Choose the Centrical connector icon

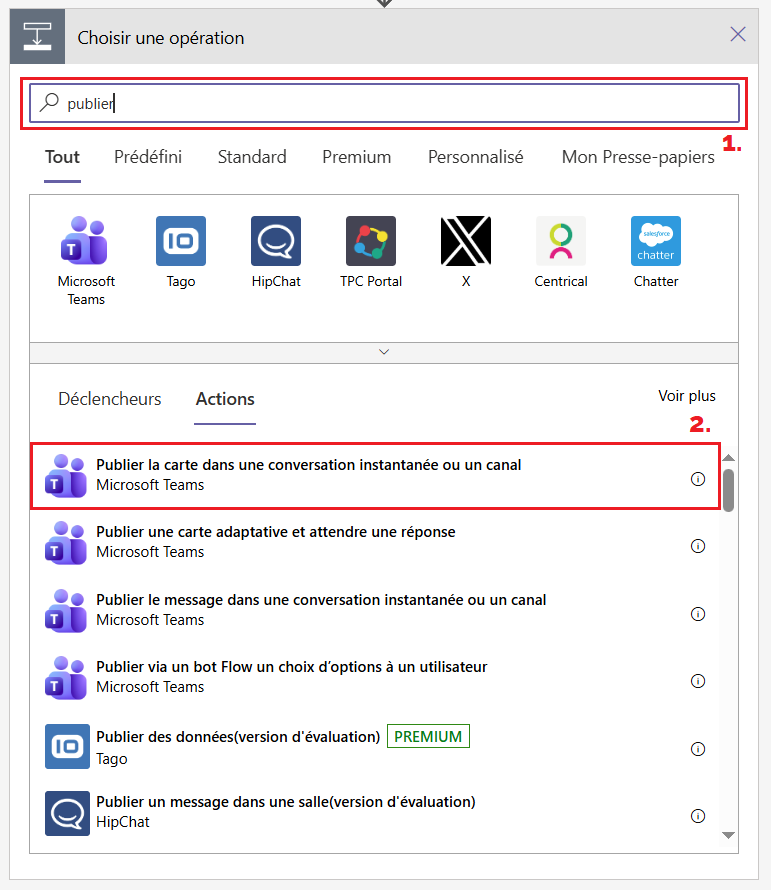tap(561, 241)
